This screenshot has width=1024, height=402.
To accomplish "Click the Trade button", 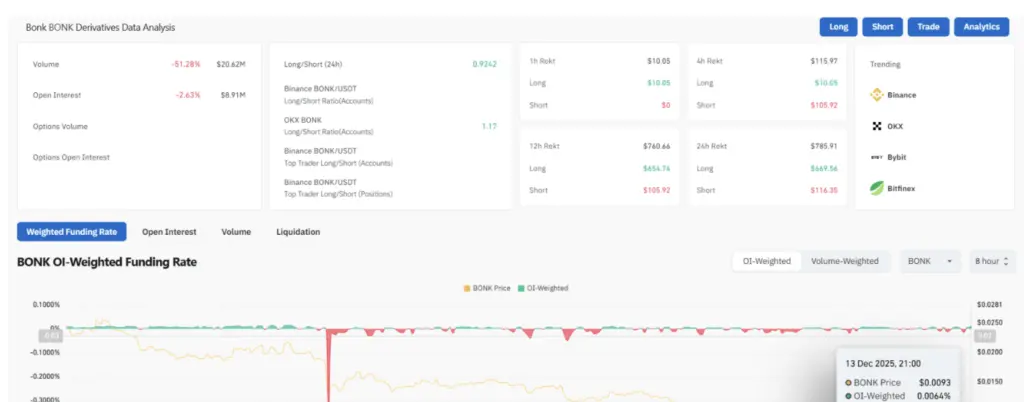I will (928, 27).
